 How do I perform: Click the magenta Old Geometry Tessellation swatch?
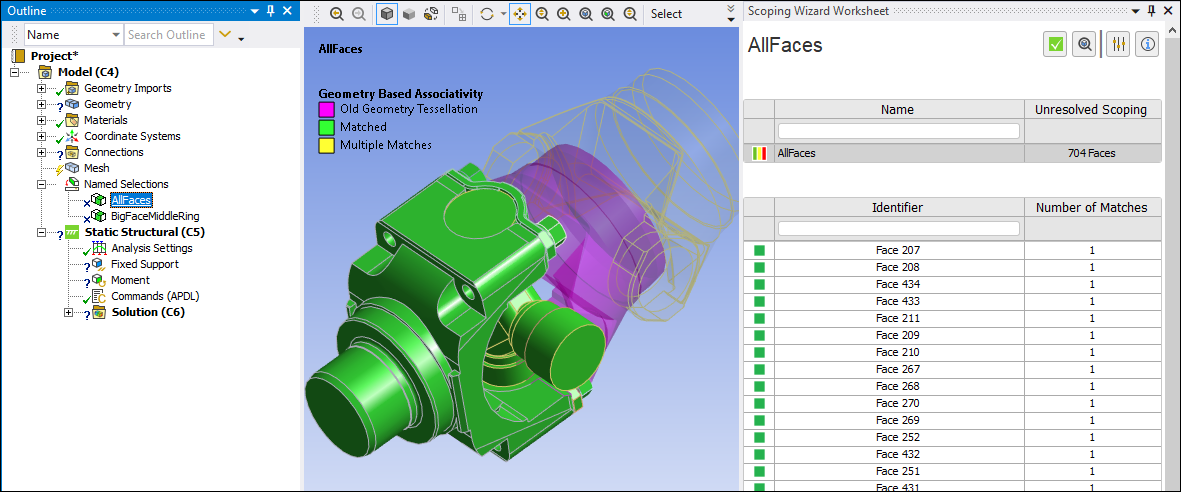pyautogui.click(x=326, y=109)
